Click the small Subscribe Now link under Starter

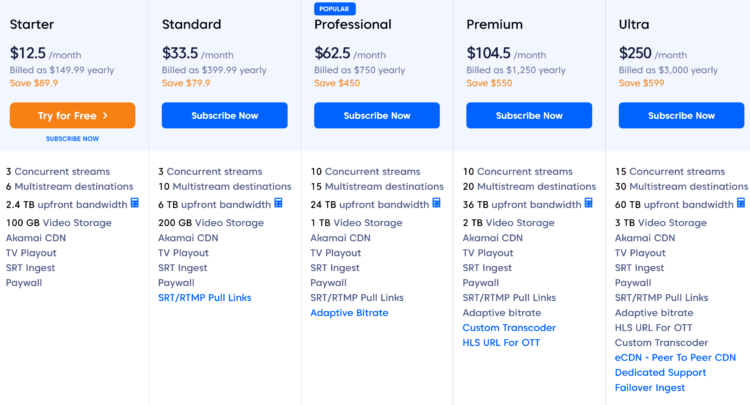tap(72, 139)
